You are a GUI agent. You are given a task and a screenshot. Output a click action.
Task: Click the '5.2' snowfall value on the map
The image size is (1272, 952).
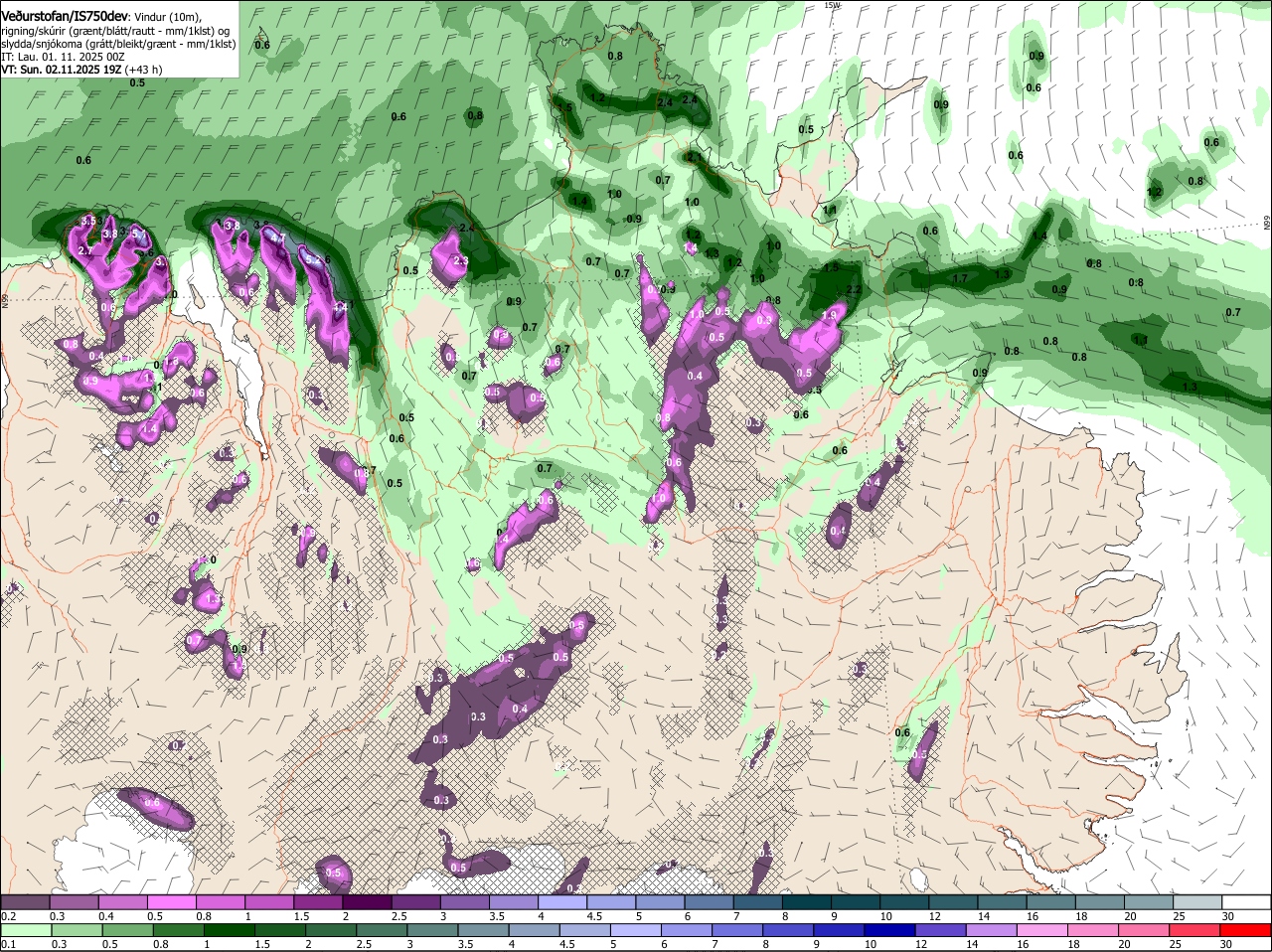pyautogui.click(x=312, y=259)
